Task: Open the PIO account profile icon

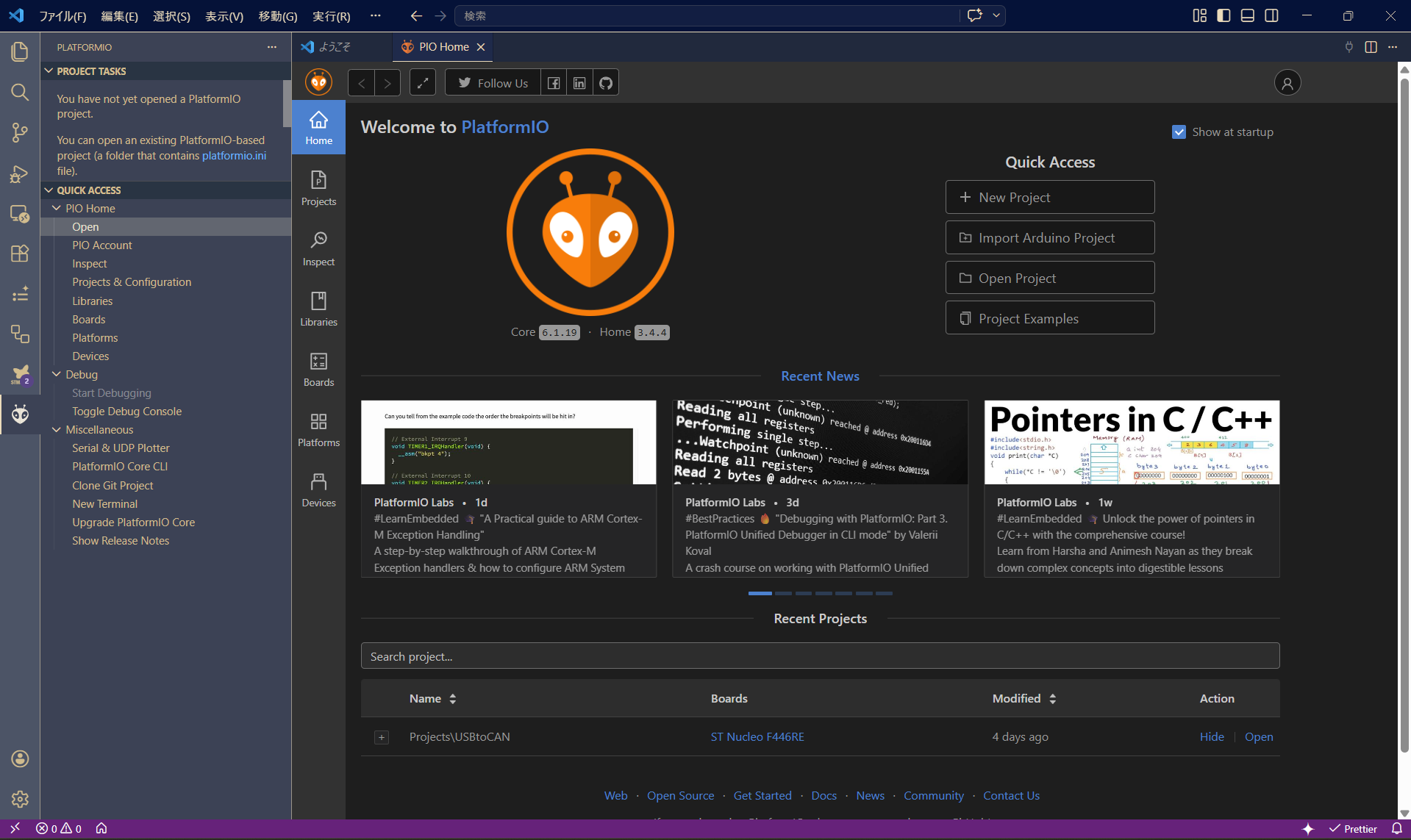Action: tap(1287, 83)
